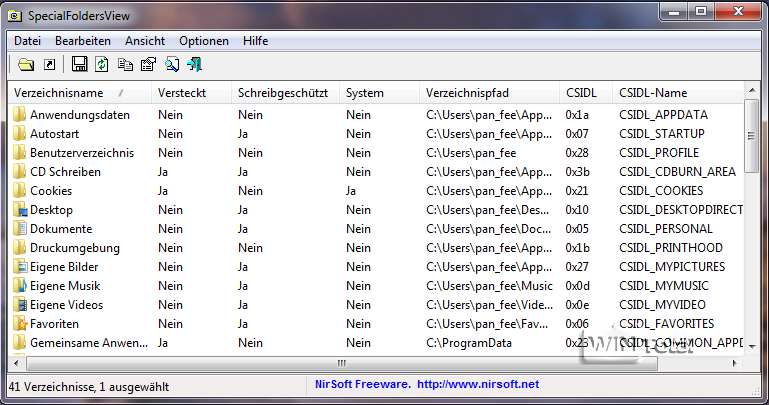Open the Datei menu
This screenshot has width=769, height=405.
click(28, 41)
